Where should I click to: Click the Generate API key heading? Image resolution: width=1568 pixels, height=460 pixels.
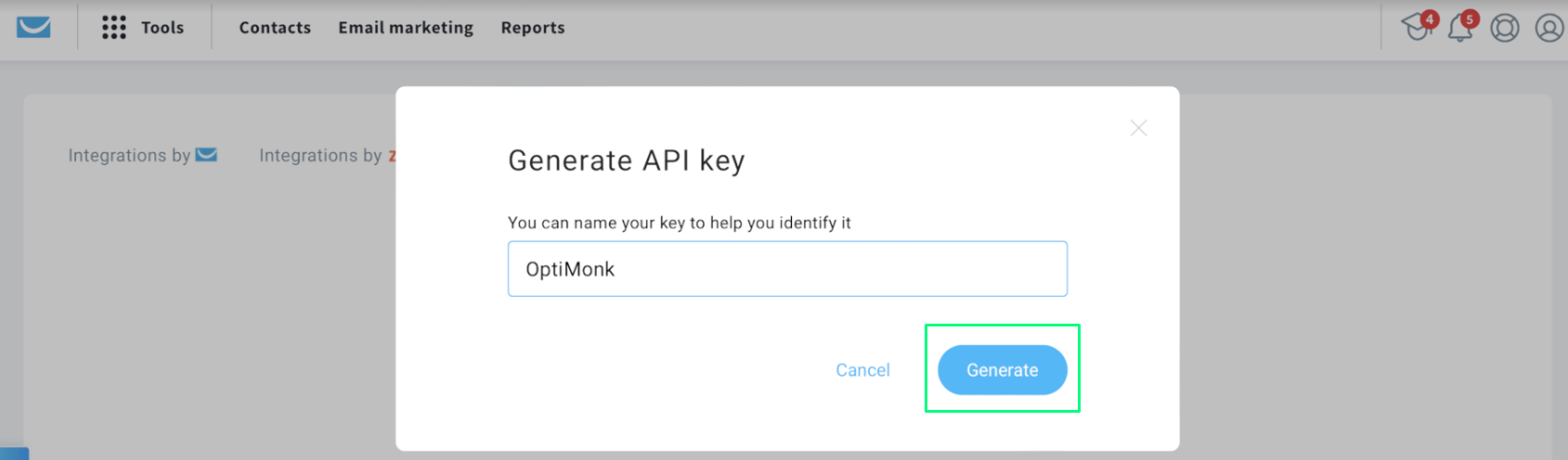click(x=627, y=160)
